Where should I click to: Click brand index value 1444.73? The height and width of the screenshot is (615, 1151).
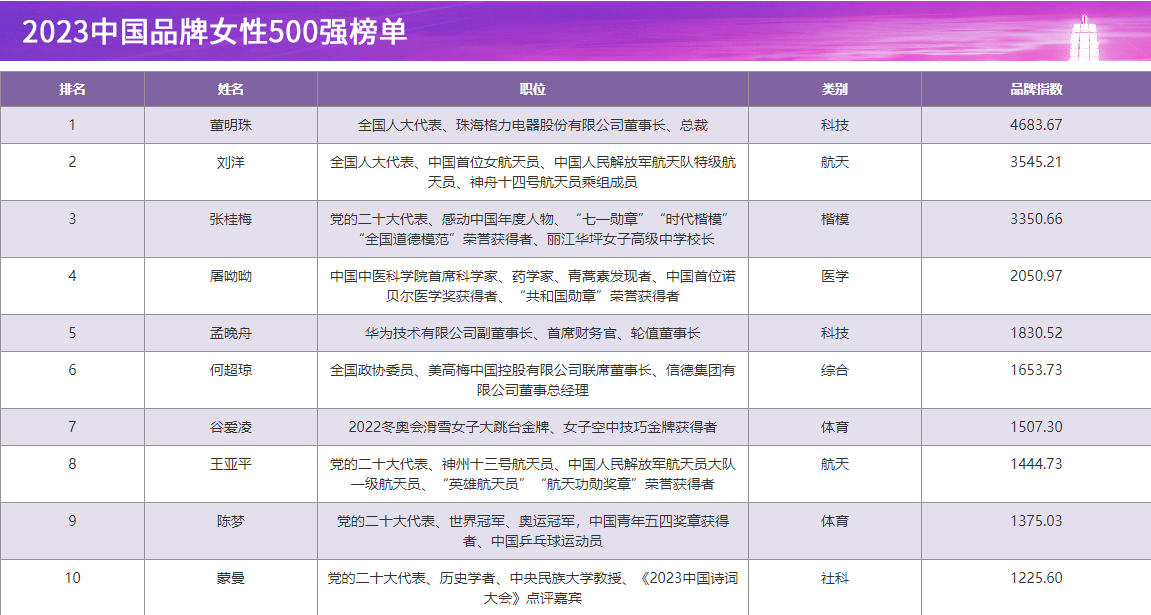pos(1036,464)
